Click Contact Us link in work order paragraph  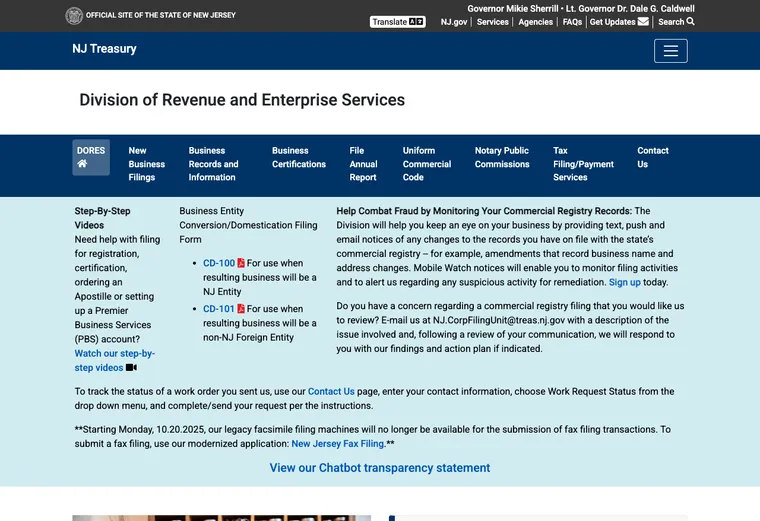[331, 391]
